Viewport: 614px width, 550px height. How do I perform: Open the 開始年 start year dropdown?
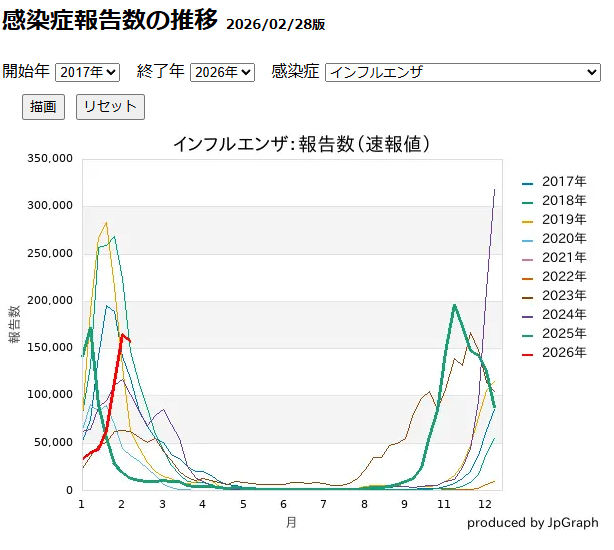pos(87,72)
